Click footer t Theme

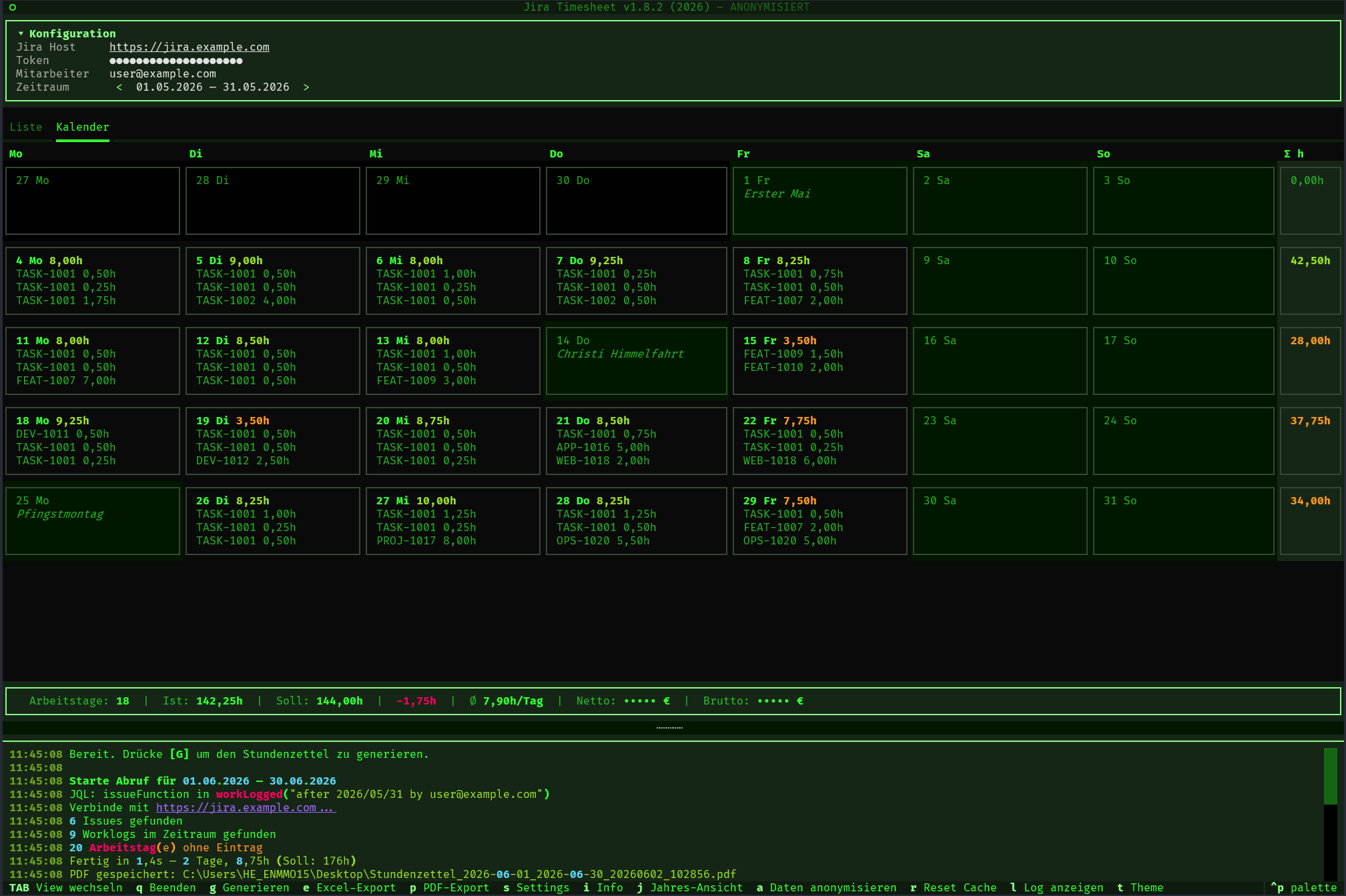tap(1140, 888)
